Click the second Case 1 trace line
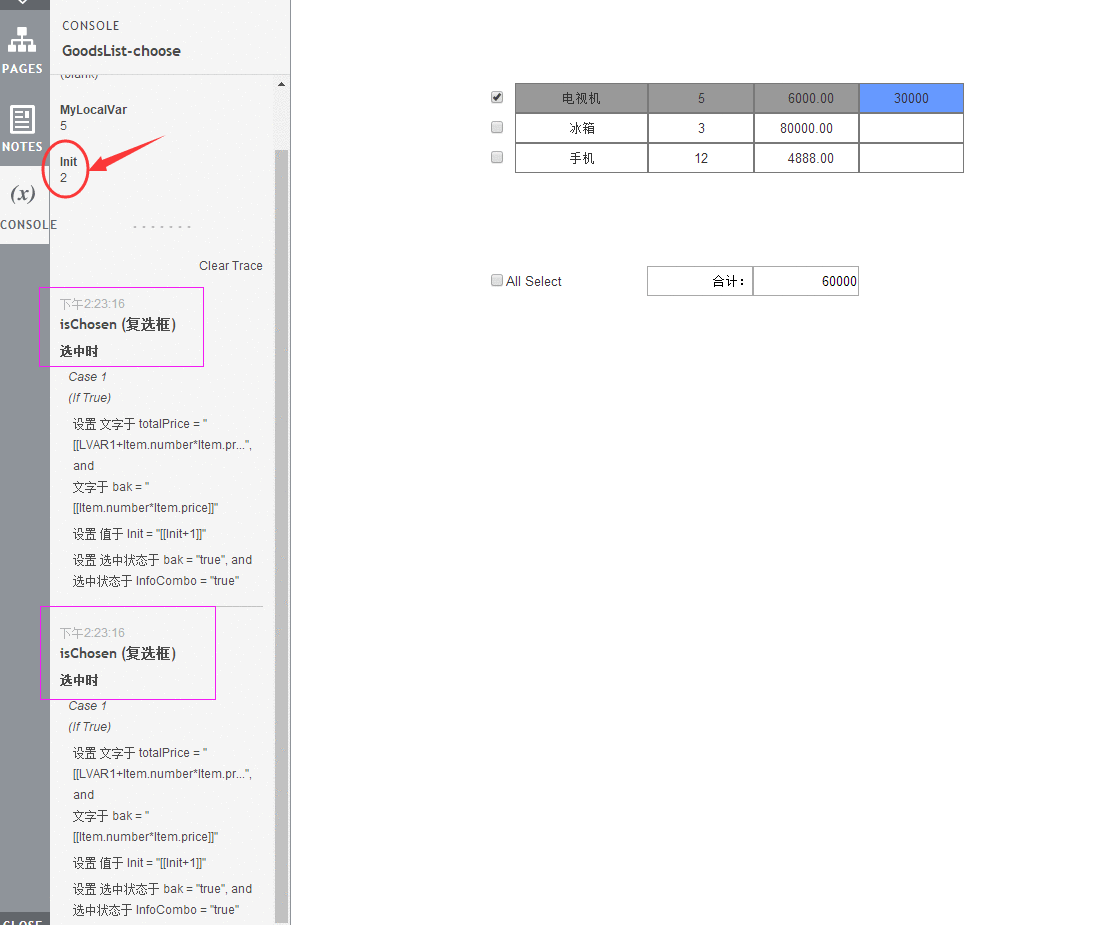The image size is (1108, 925). pyautogui.click(x=87, y=706)
